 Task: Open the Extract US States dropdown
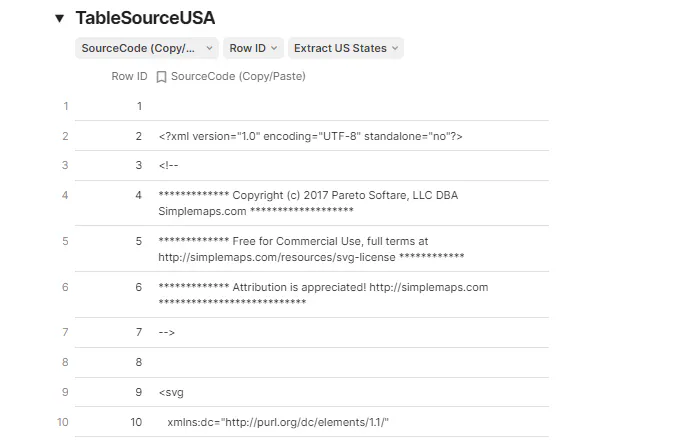[346, 48]
